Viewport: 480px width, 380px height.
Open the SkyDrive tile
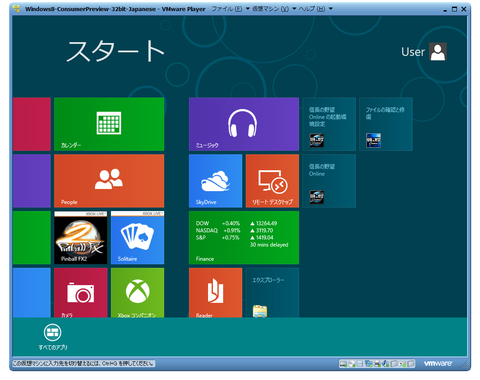point(215,181)
